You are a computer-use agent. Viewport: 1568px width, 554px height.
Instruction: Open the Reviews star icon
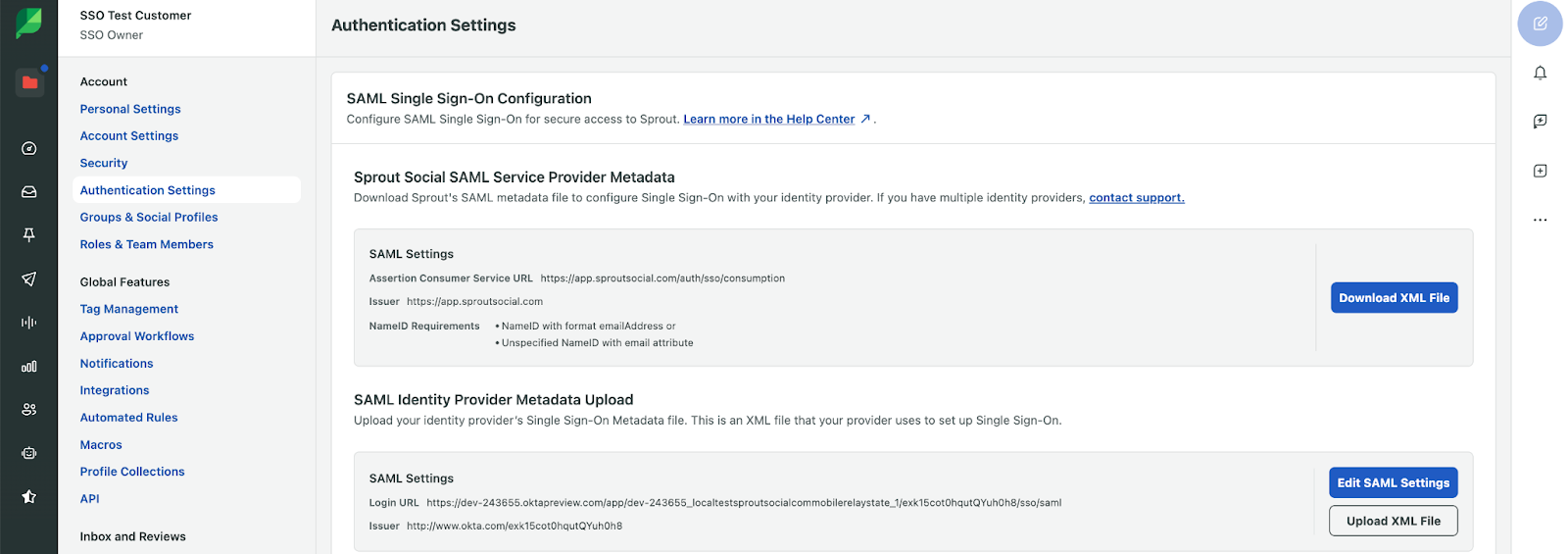29,496
